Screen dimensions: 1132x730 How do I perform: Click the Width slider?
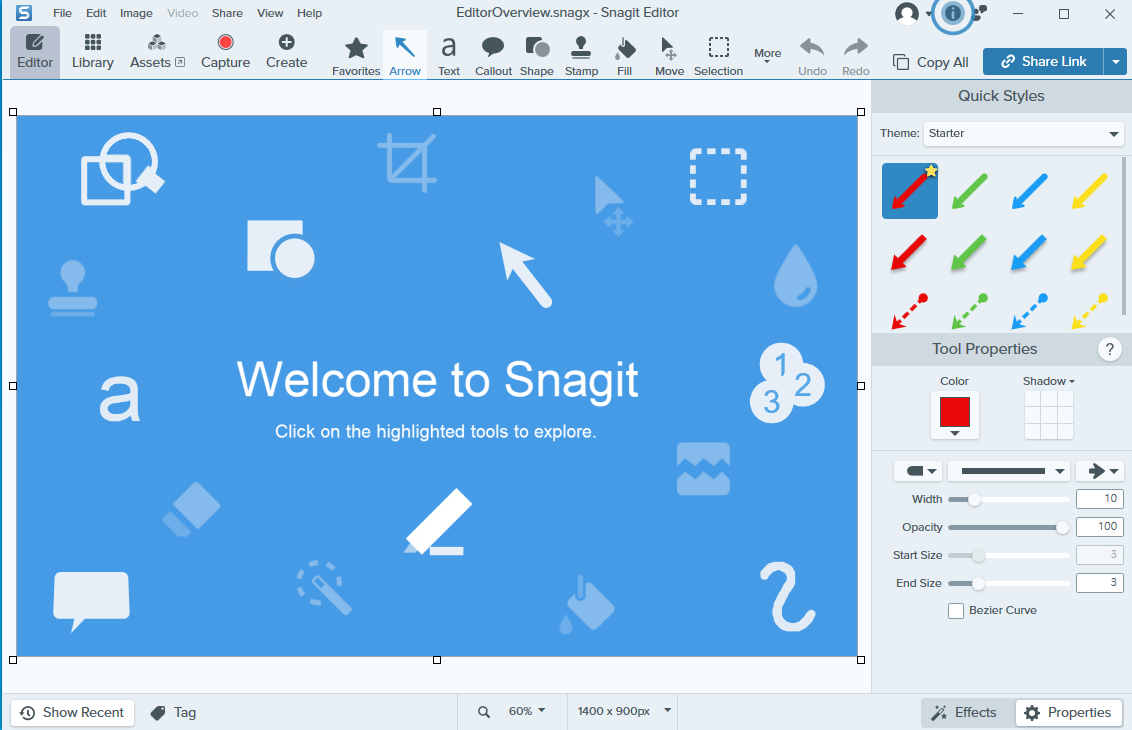(x=1009, y=500)
